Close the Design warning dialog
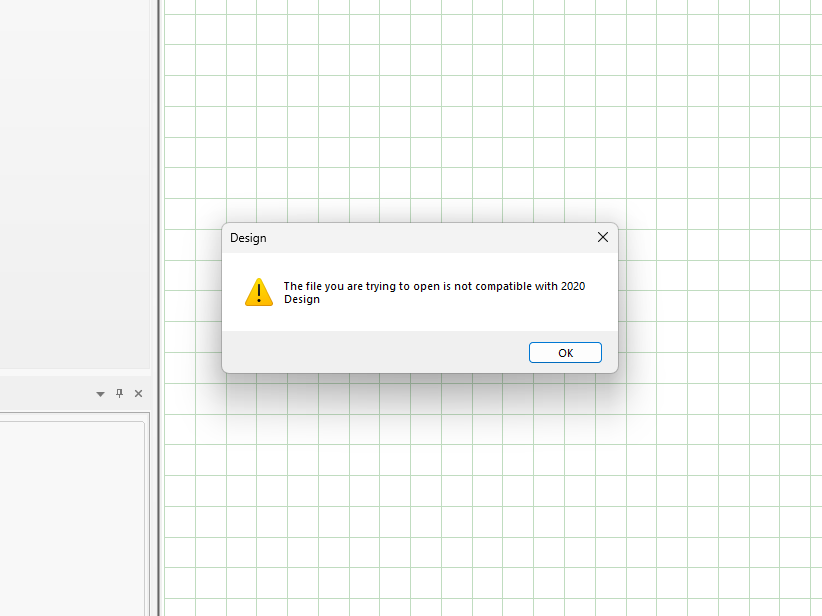The width and height of the screenshot is (822, 616). pyautogui.click(x=603, y=237)
